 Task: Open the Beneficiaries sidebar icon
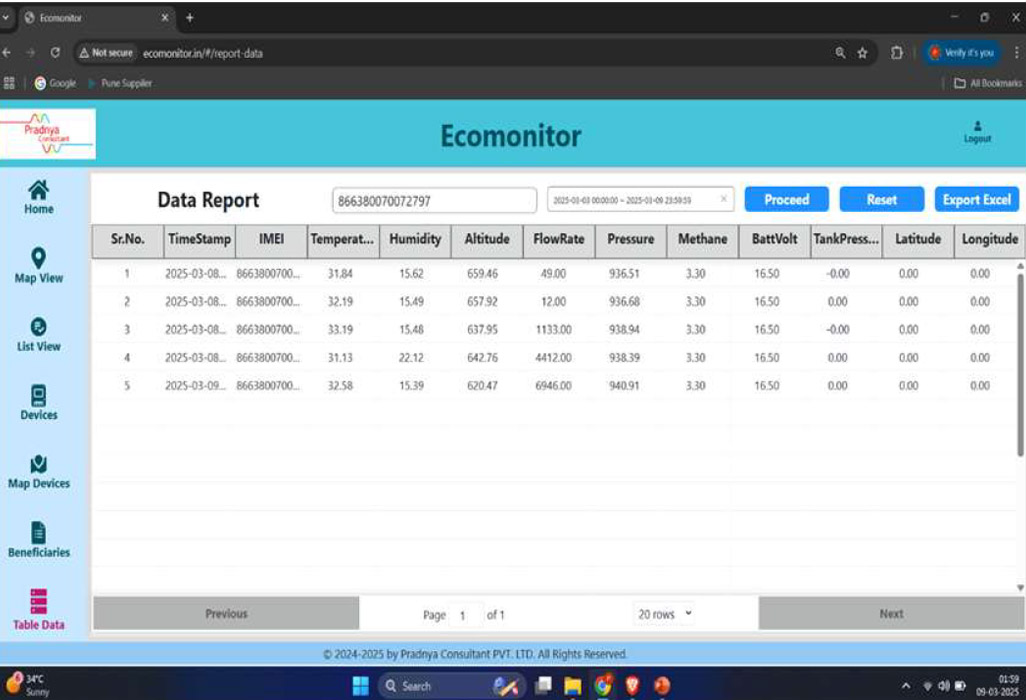[x=39, y=533]
